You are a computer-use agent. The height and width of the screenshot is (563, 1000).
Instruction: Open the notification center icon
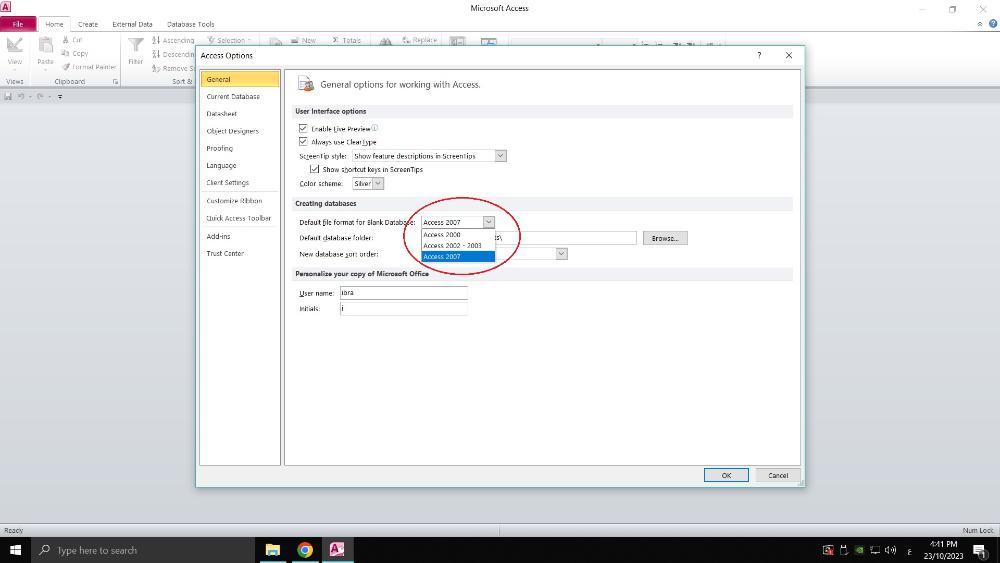pyautogui.click(x=980, y=550)
